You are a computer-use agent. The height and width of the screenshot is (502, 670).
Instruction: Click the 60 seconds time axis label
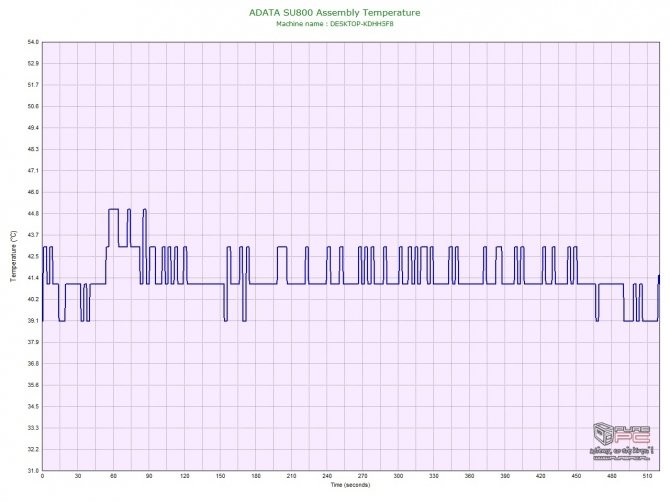click(x=113, y=476)
